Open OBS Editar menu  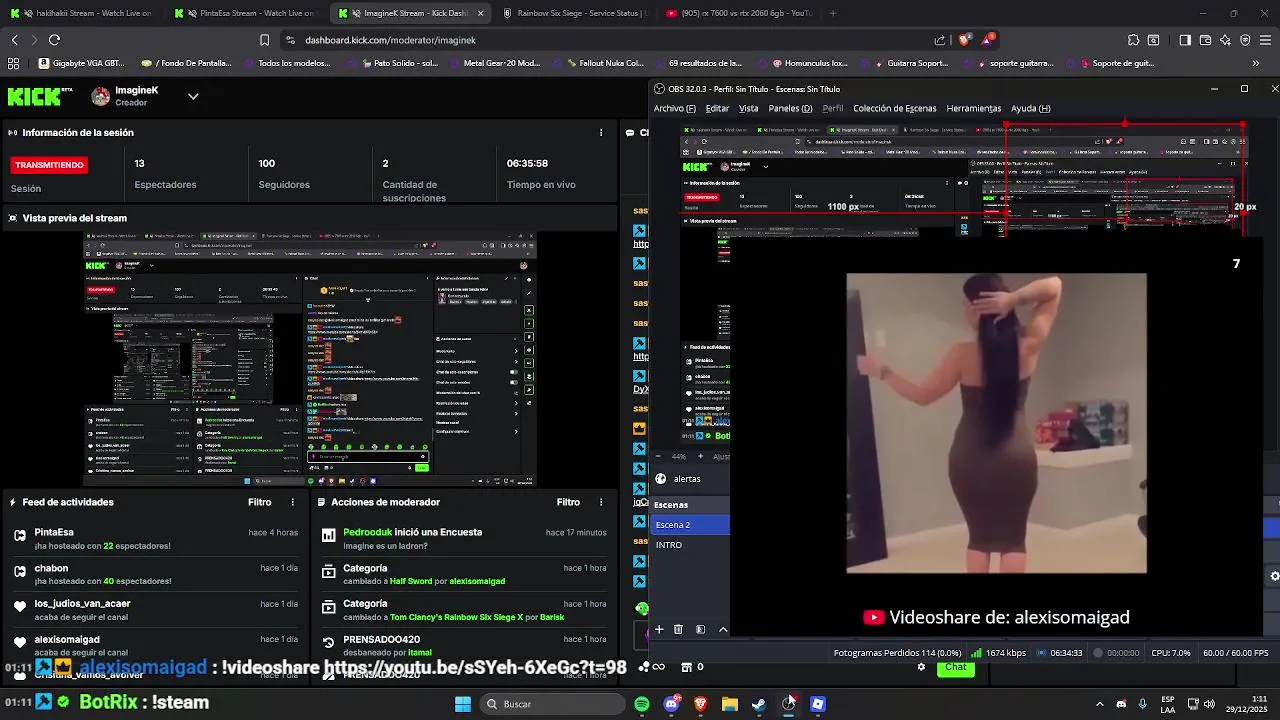pyautogui.click(x=717, y=108)
